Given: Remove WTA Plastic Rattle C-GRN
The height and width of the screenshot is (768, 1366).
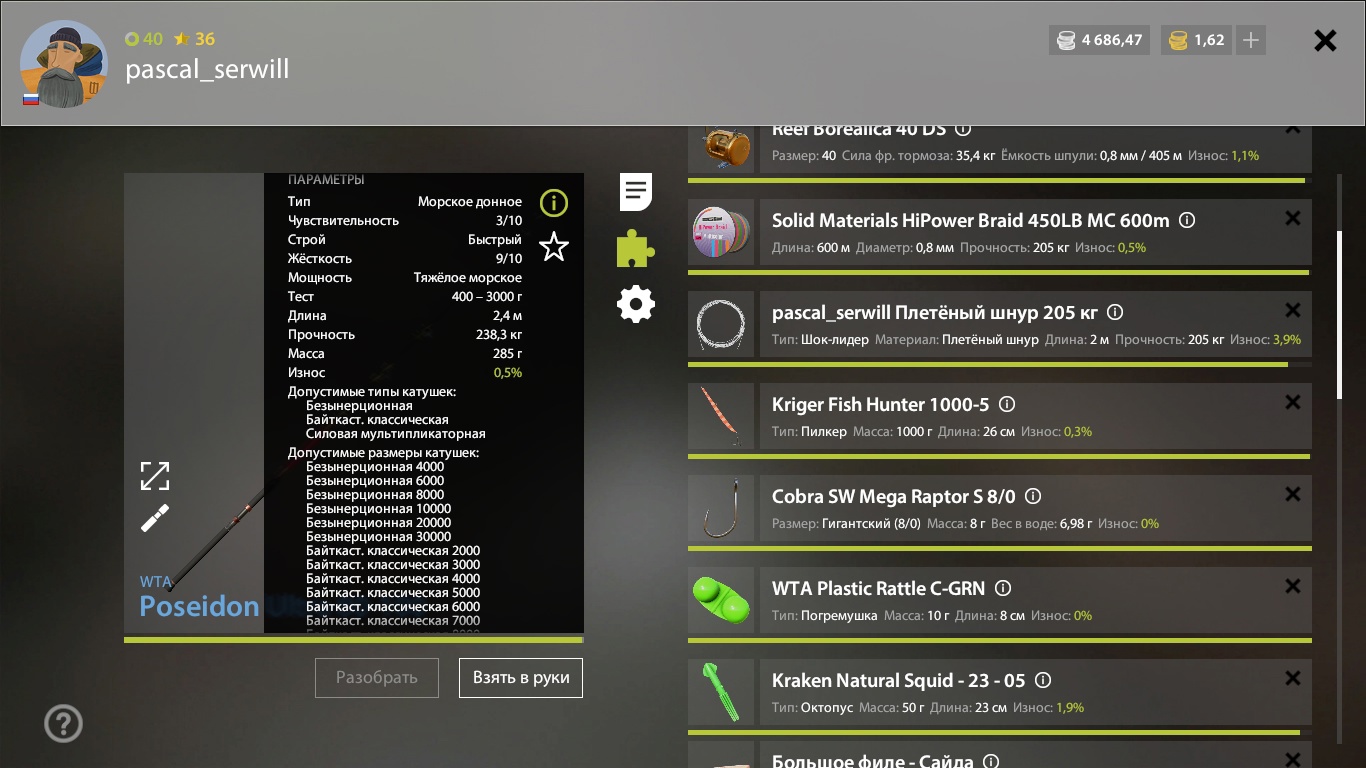Looking at the screenshot, I should [1292, 586].
